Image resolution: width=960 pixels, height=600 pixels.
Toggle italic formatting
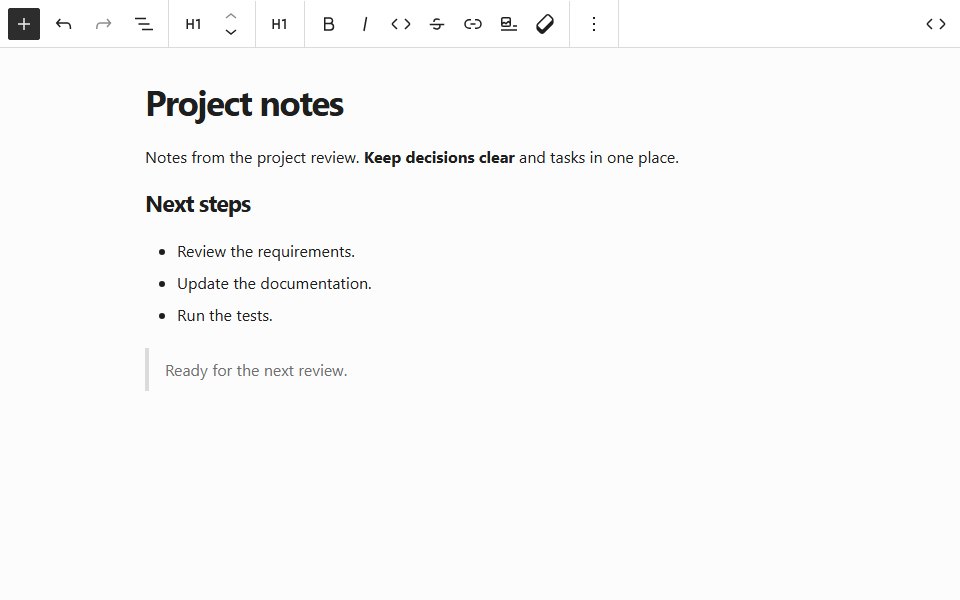point(365,24)
